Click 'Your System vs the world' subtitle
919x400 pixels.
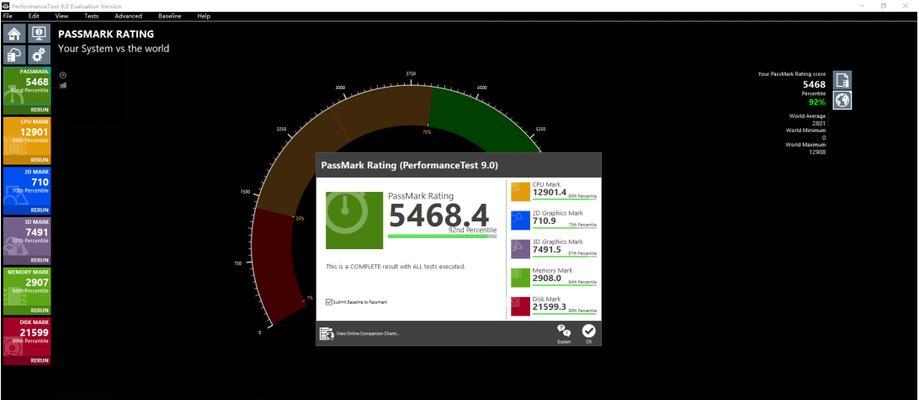114,49
